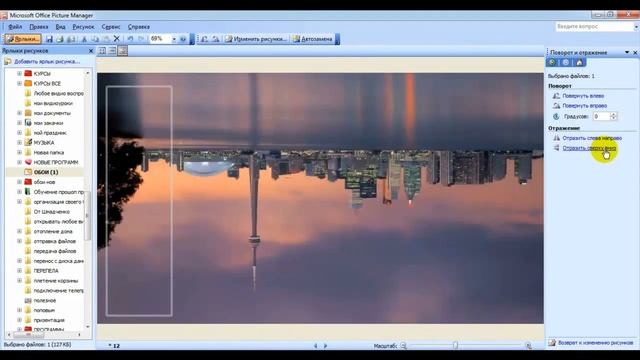This screenshot has width=640, height=360.
Task: Expand the КУРСЫ ВСЕ folder
Action: click(19, 83)
